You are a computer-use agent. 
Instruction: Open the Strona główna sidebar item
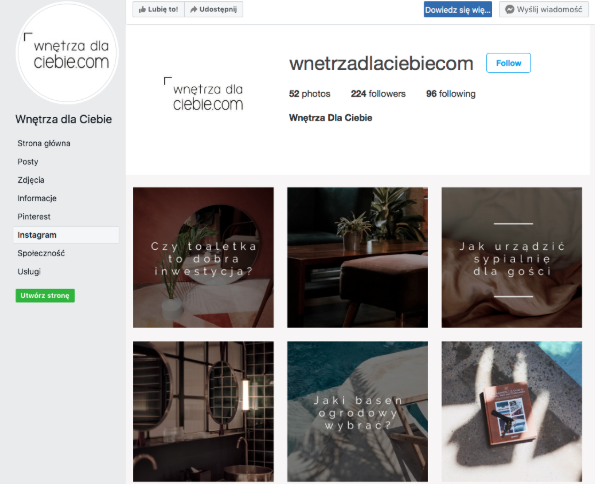(44, 143)
